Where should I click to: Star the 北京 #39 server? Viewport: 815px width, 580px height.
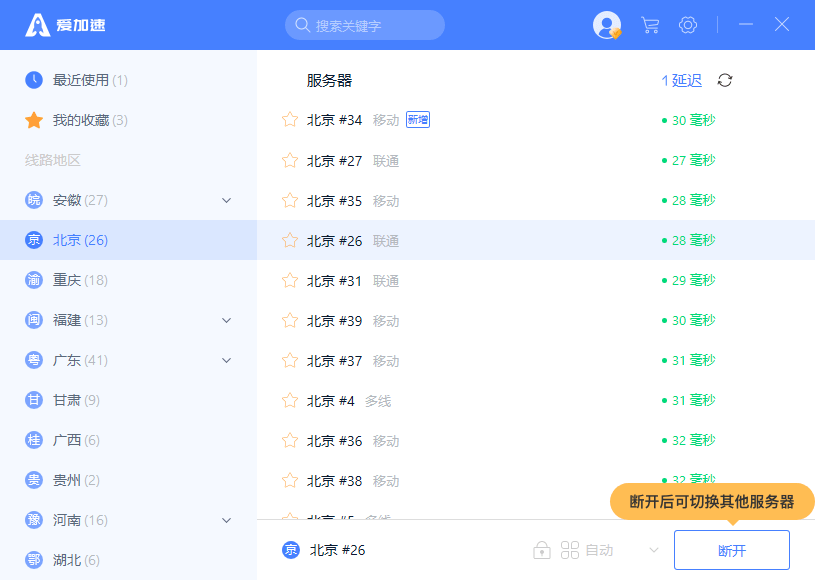click(290, 320)
